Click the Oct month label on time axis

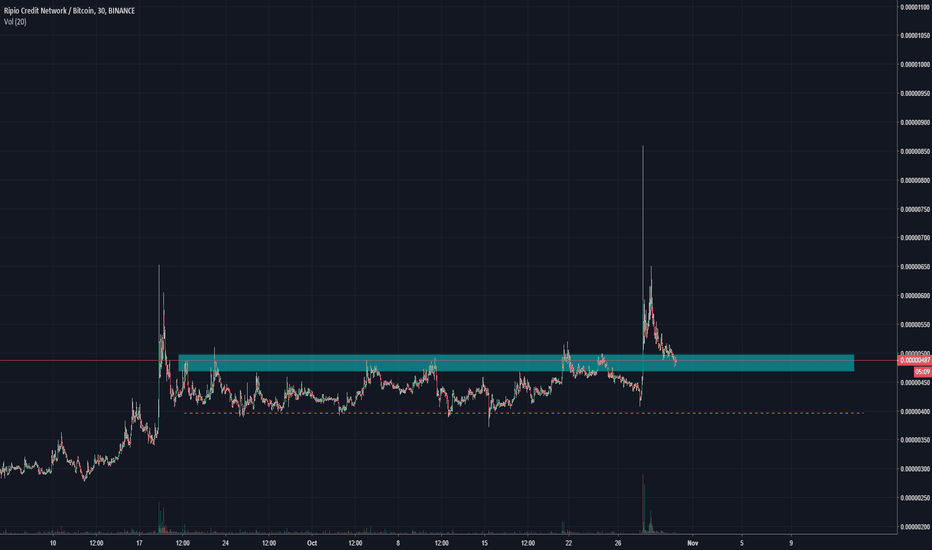tap(311, 543)
